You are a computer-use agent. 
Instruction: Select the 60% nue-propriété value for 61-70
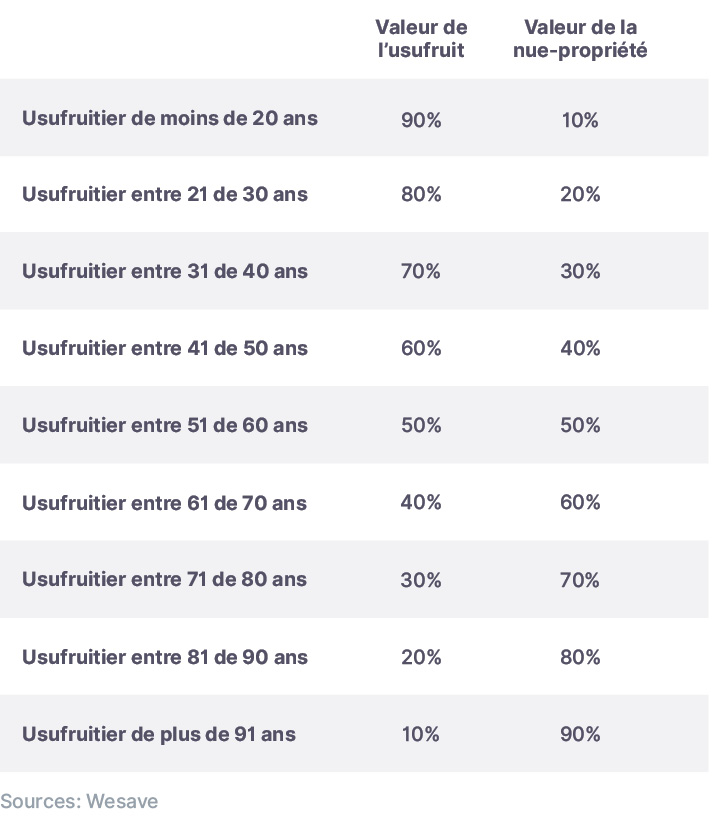tap(580, 502)
